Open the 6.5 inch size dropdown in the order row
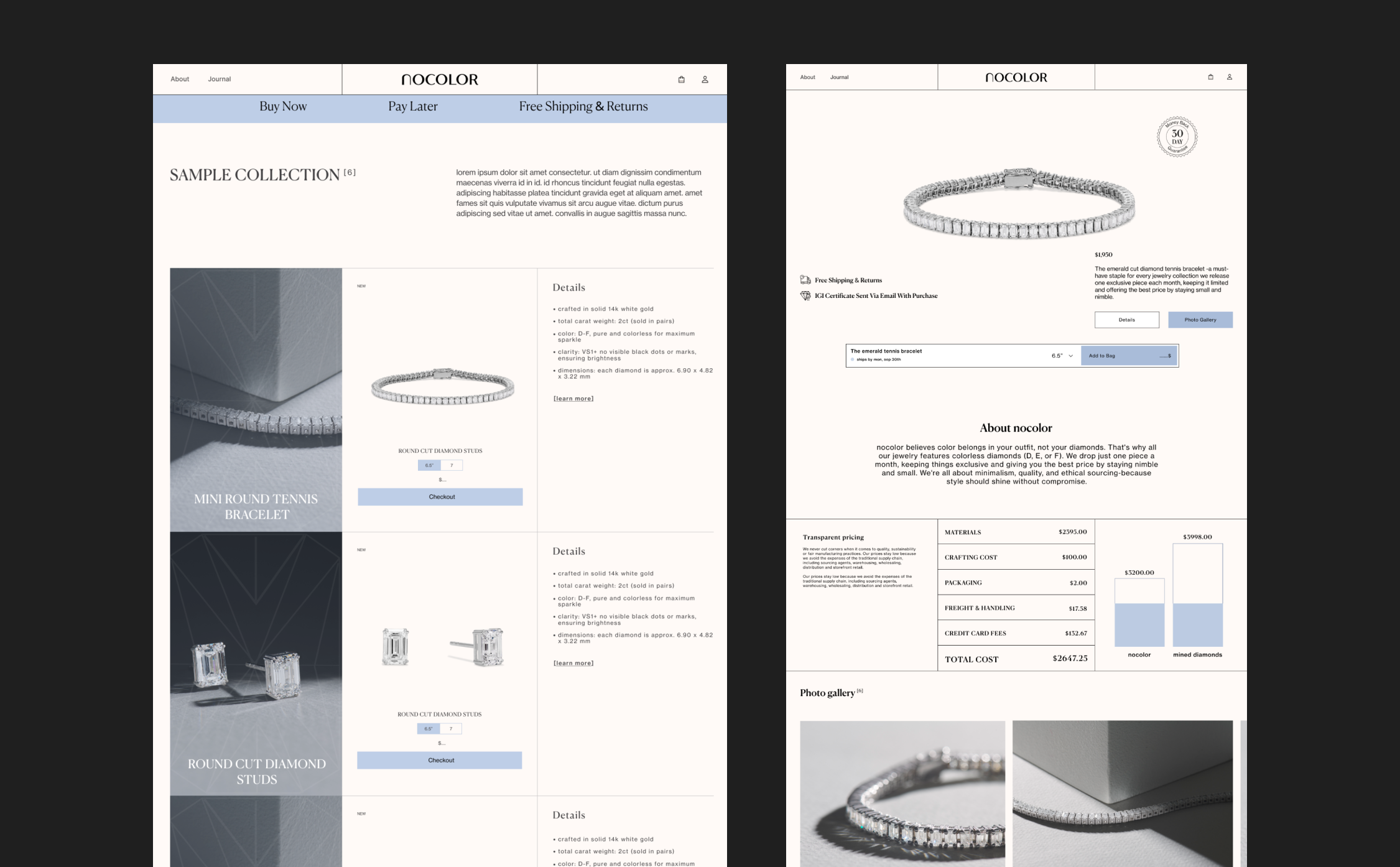Viewport: 1400px width, 867px height. tap(1062, 355)
